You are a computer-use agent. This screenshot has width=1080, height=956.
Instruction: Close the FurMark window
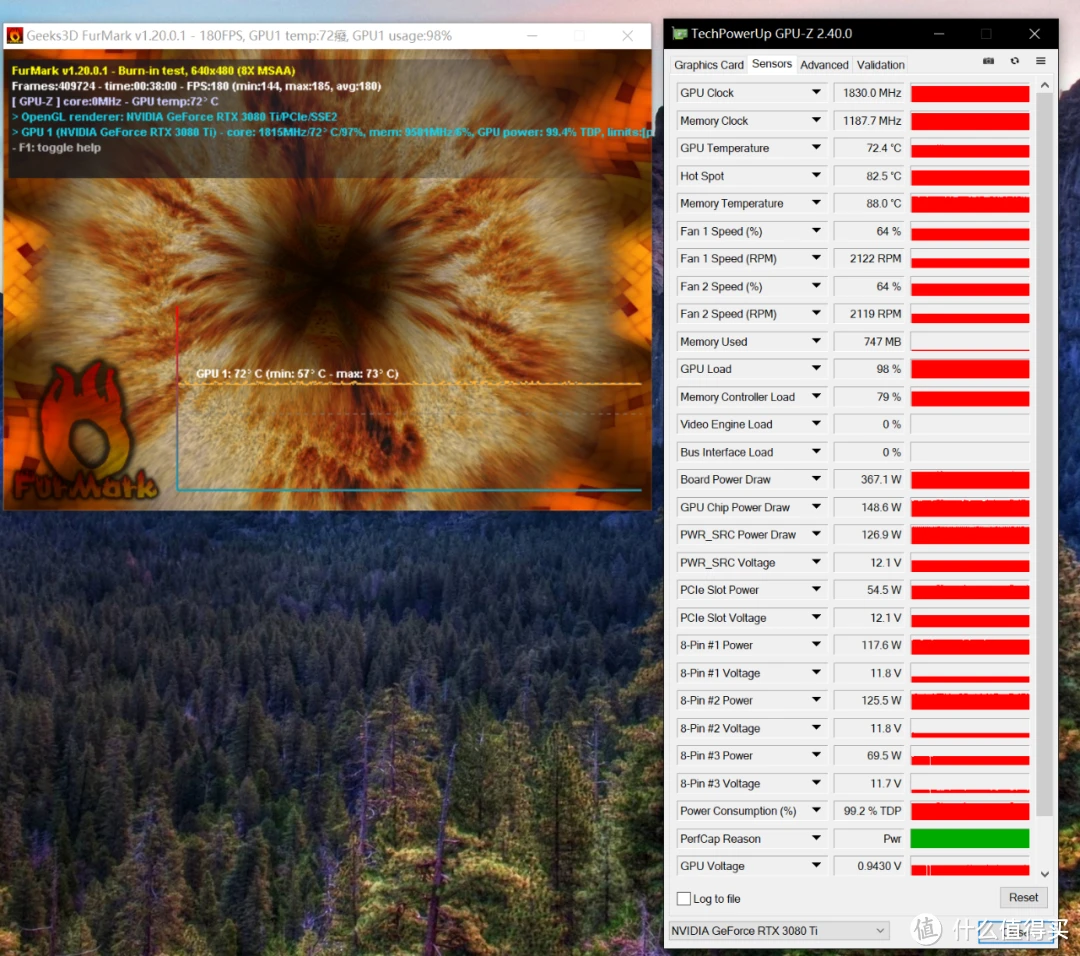(x=627, y=36)
